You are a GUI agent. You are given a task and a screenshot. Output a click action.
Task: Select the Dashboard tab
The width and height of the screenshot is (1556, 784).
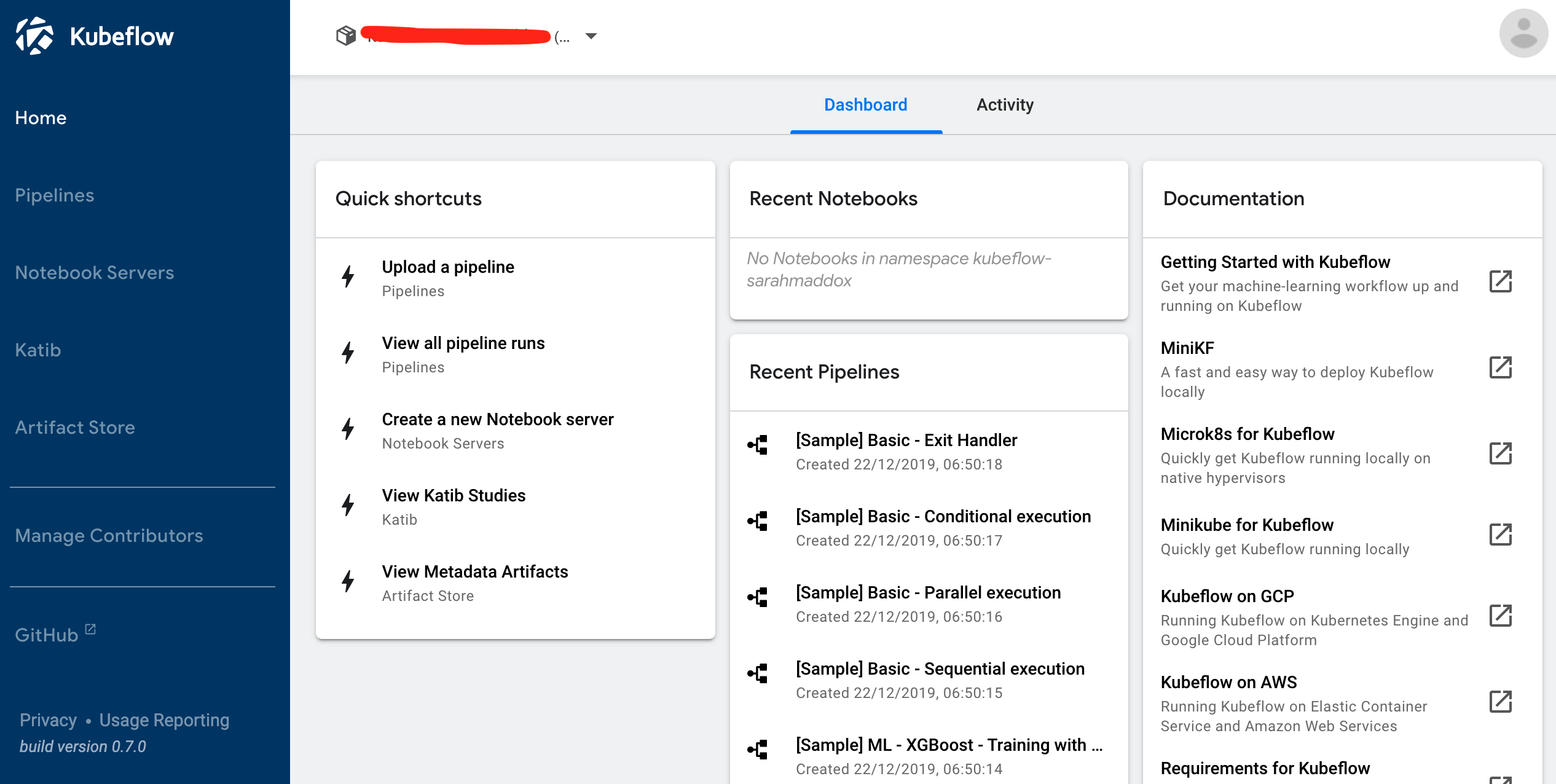tap(865, 104)
